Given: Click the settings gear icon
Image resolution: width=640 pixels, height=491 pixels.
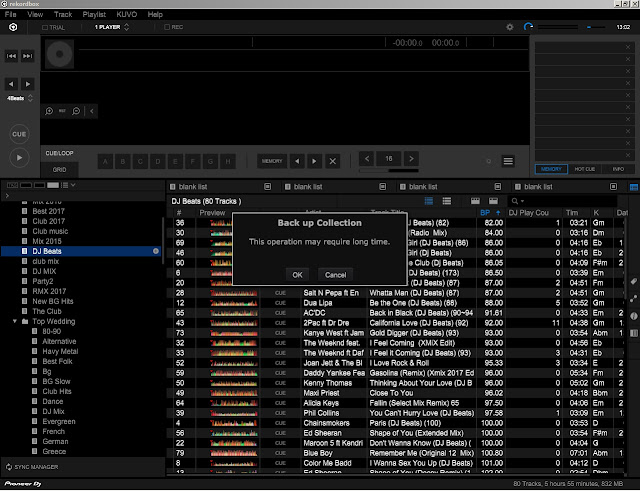Looking at the screenshot, I should point(509,27).
